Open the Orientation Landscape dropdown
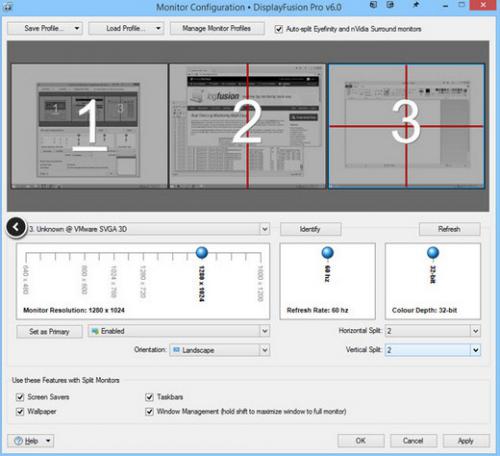The image size is (500, 456). point(220,350)
